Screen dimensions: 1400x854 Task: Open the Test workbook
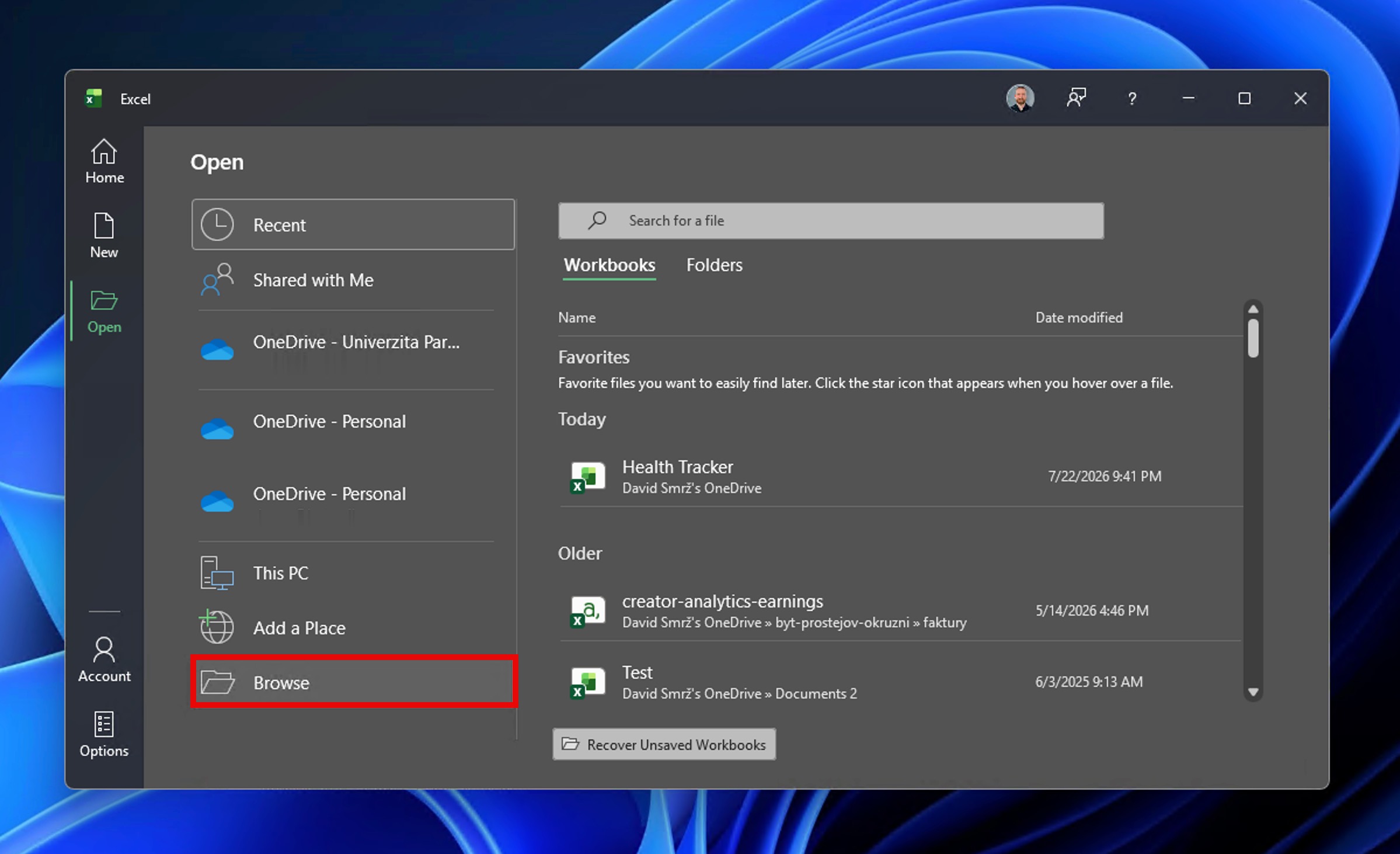point(900,682)
